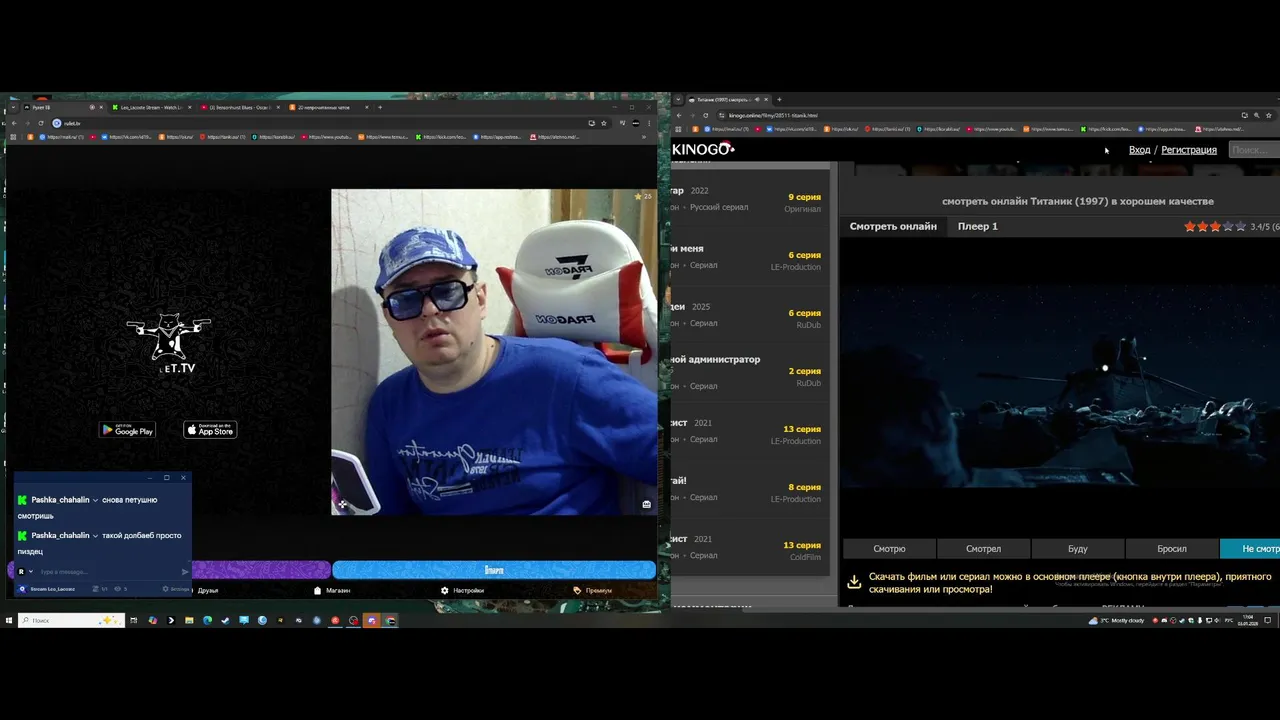Viewport: 1280px width, 720px height.
Task: Open taskbar clock and date
Action: (x=1248, y=620)
